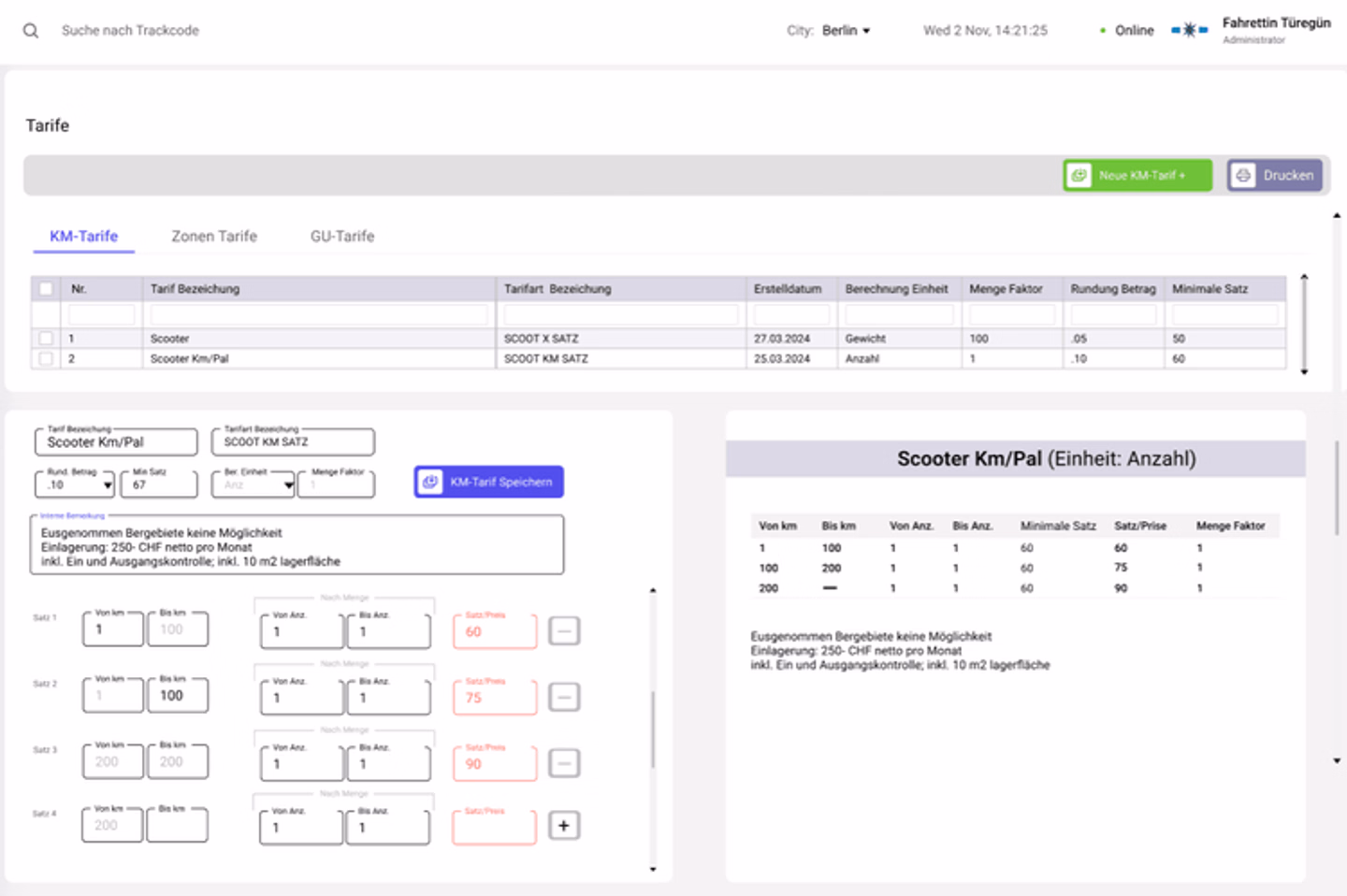Viewport: 1347px width, 896px height.
Task: Save with KM-Tarif Speichern button
Action: point(488,482)
